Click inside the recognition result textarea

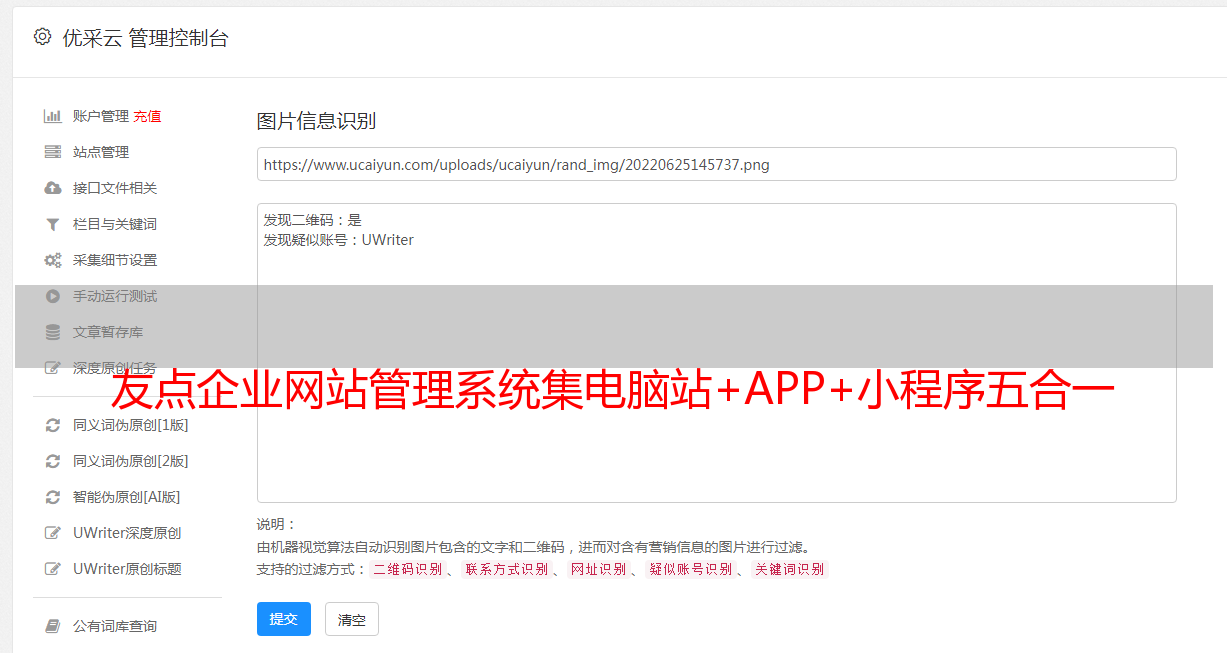click(x=716, y=352)
